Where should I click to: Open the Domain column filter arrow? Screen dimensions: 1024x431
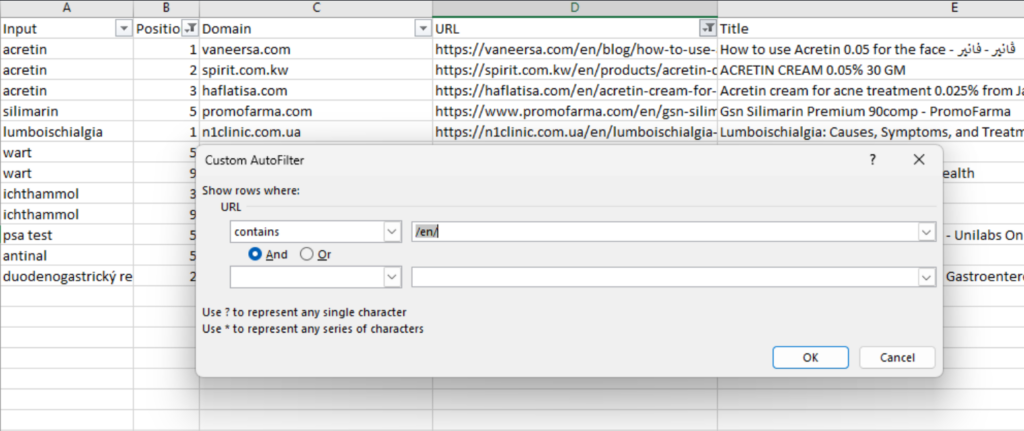[422, 30]
